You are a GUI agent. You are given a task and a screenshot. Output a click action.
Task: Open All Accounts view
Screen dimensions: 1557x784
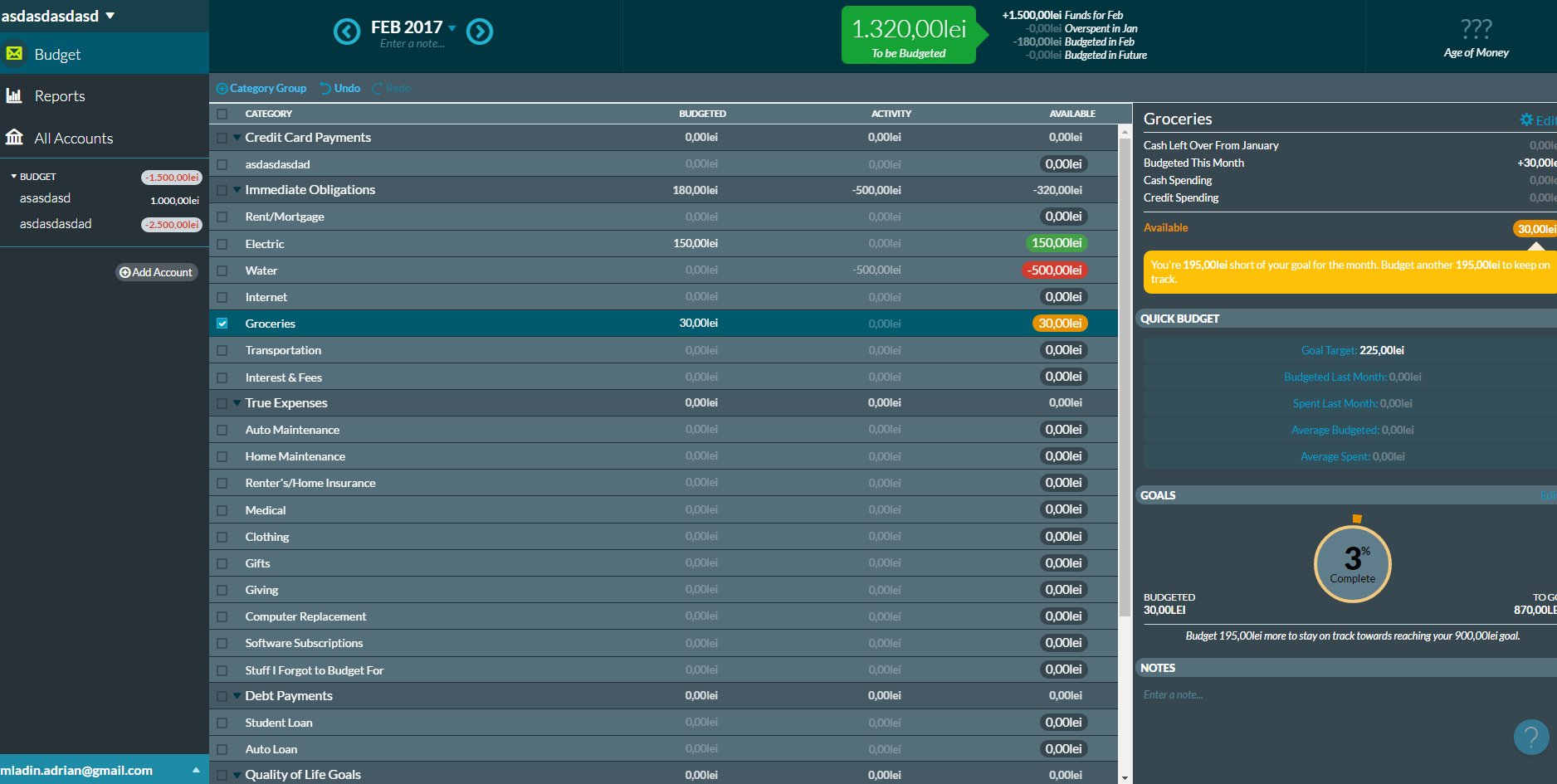tap(73, 139)
